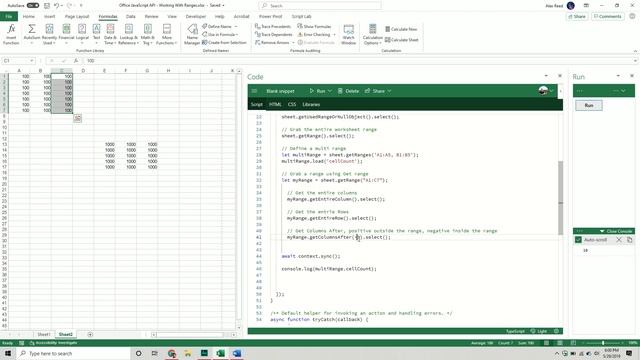The image size is (640, 360).
Task: Adjust the zoom slider in status bar
Action: [x=602, y=343]
